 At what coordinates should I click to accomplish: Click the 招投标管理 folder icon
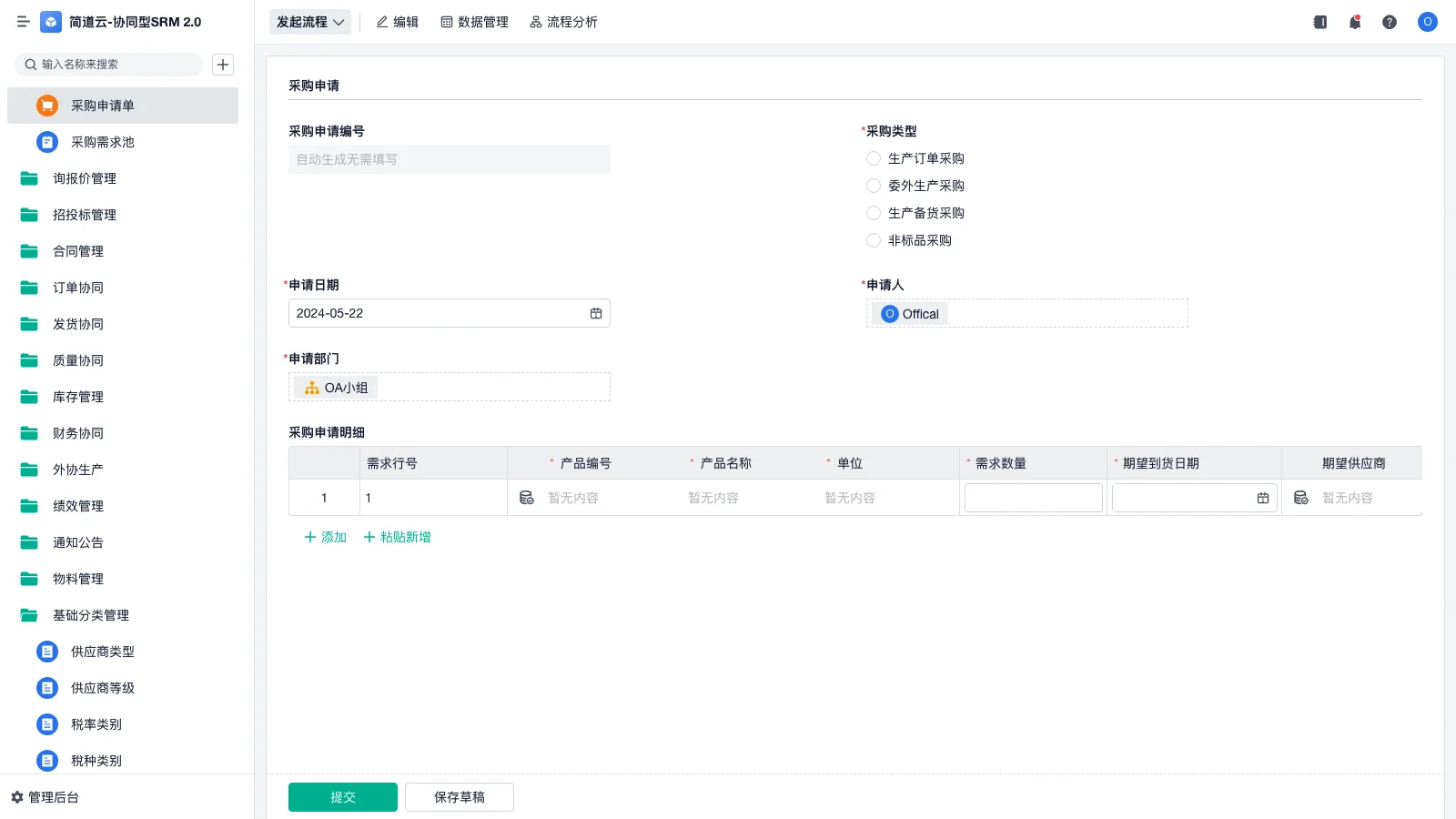click(29, 215)
